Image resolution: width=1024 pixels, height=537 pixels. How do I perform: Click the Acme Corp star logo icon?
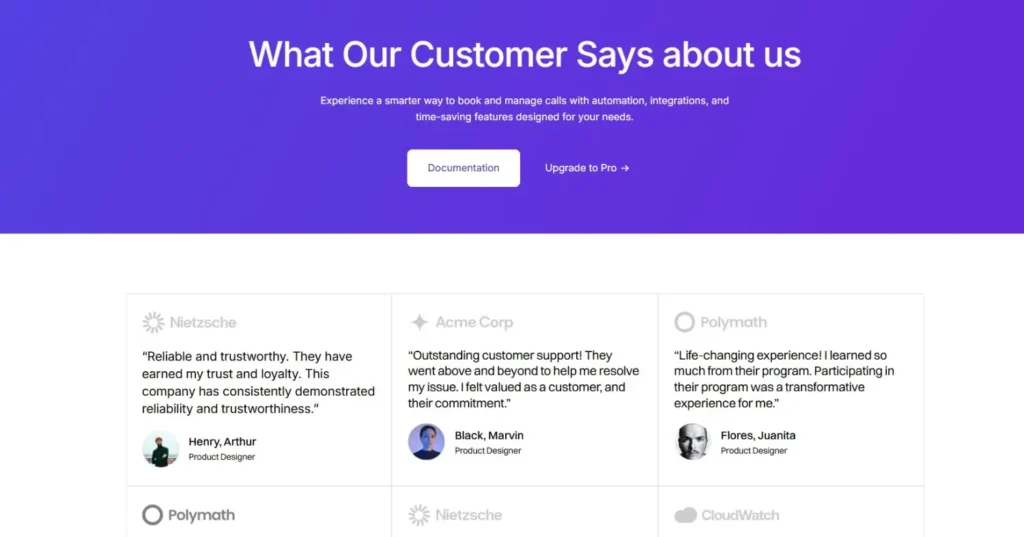point(419,322)
